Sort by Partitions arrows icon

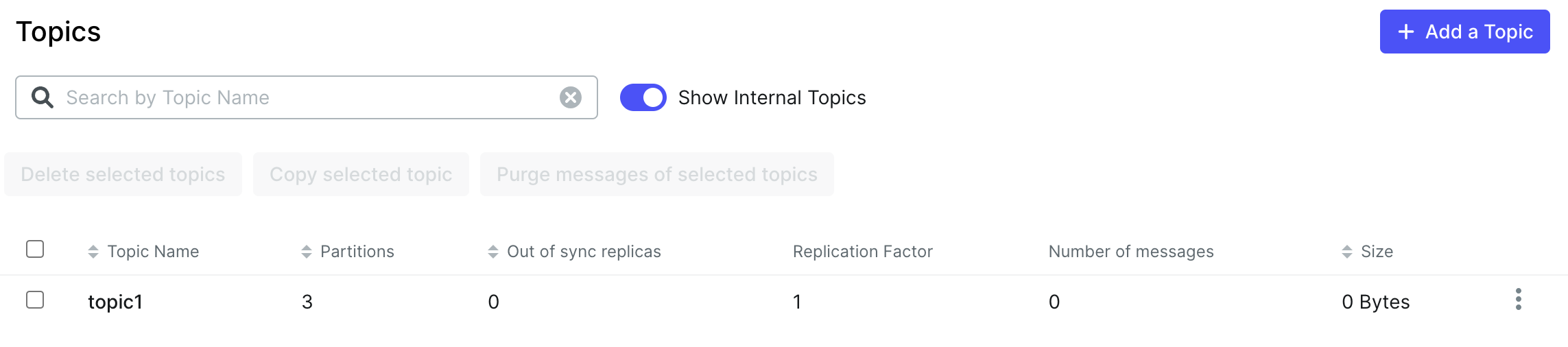point(306,252)
